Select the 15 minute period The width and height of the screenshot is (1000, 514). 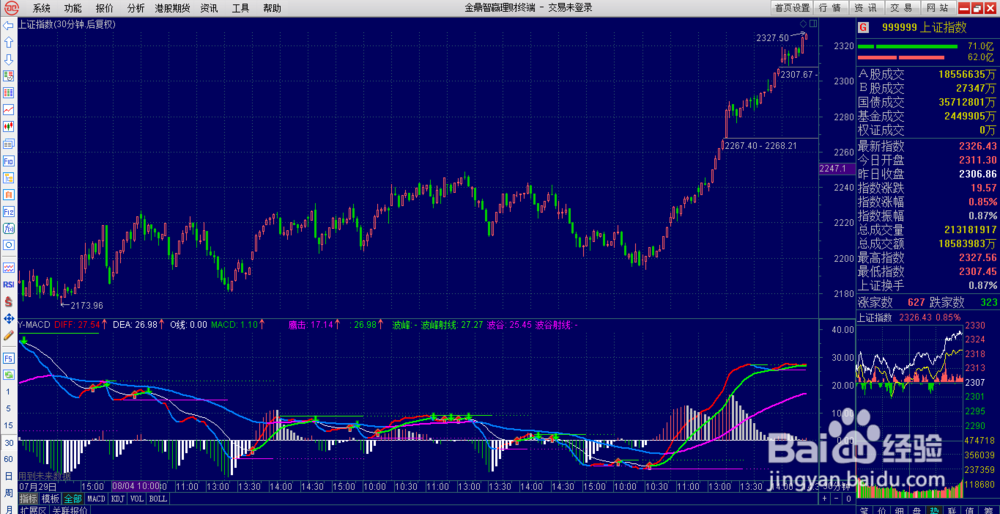(x=8, y=425)
